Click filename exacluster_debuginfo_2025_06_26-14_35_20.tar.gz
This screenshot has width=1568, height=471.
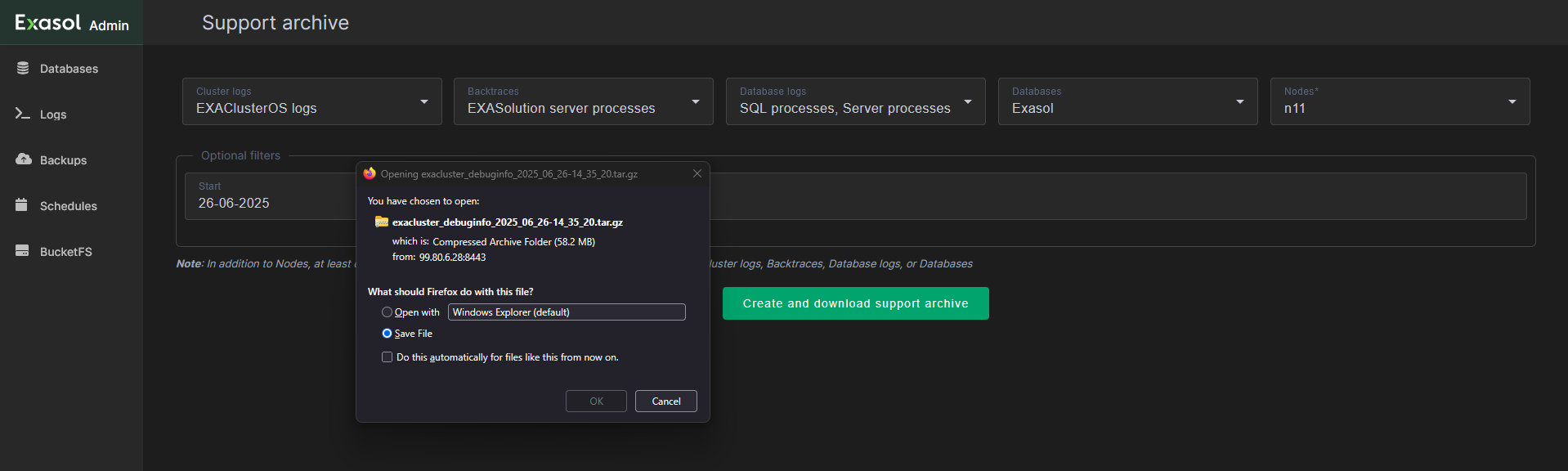pyautogui.click(x=508, y=222)
